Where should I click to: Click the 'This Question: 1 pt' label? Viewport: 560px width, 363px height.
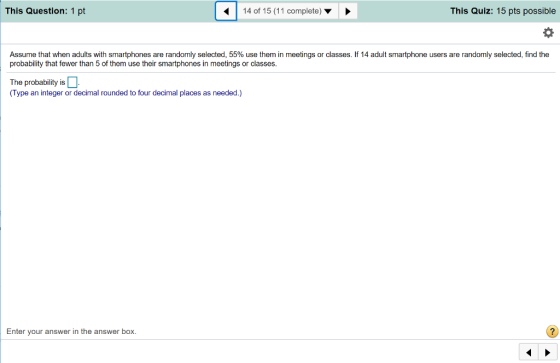click(x=45, y=11)
